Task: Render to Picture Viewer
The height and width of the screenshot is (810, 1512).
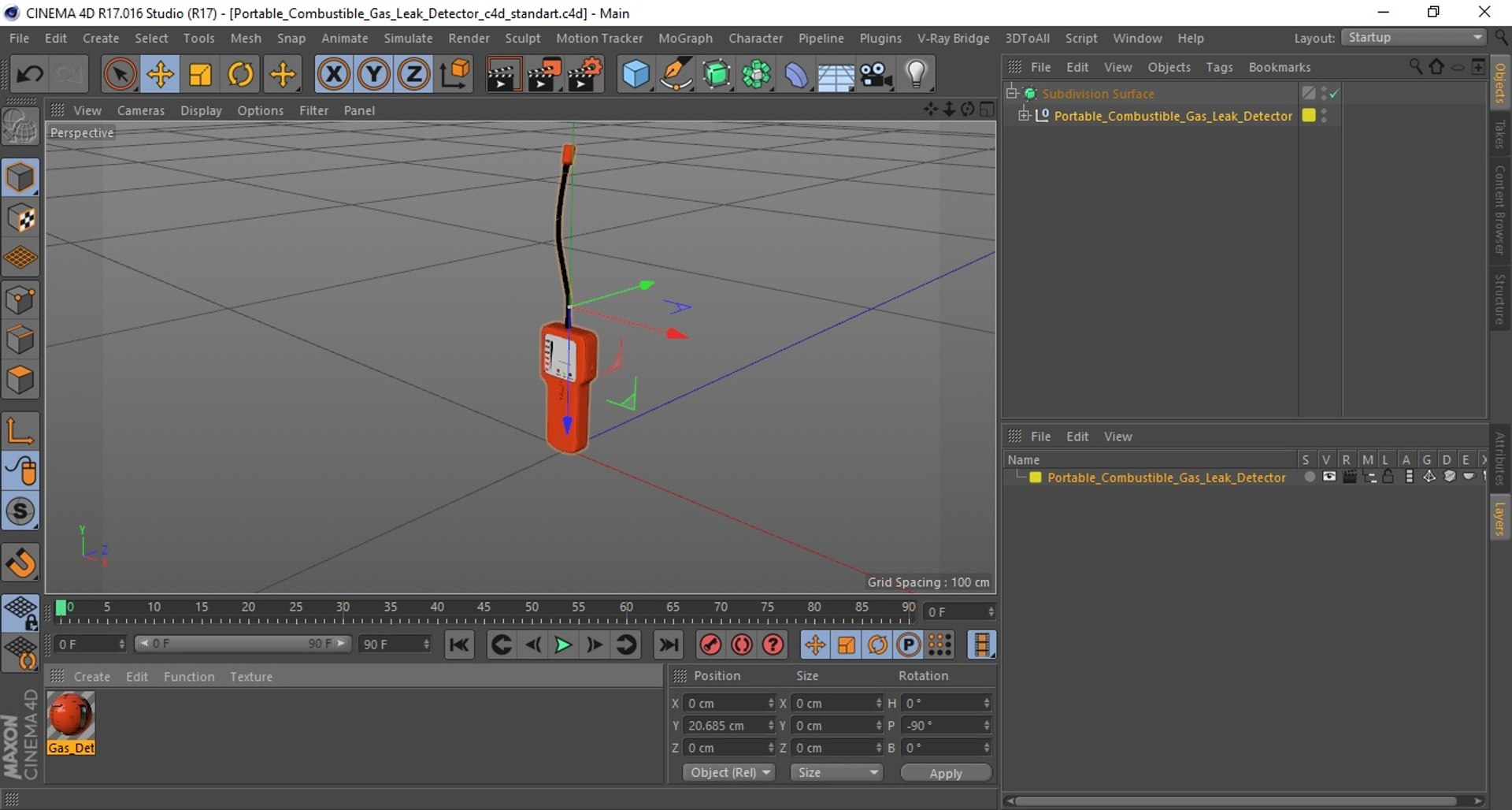Action: [x=544, y=74]
